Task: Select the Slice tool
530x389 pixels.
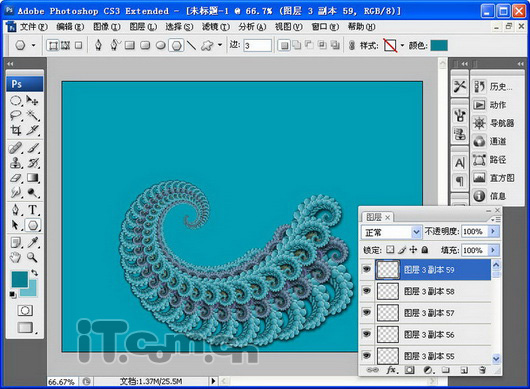Action: (33, 130)
